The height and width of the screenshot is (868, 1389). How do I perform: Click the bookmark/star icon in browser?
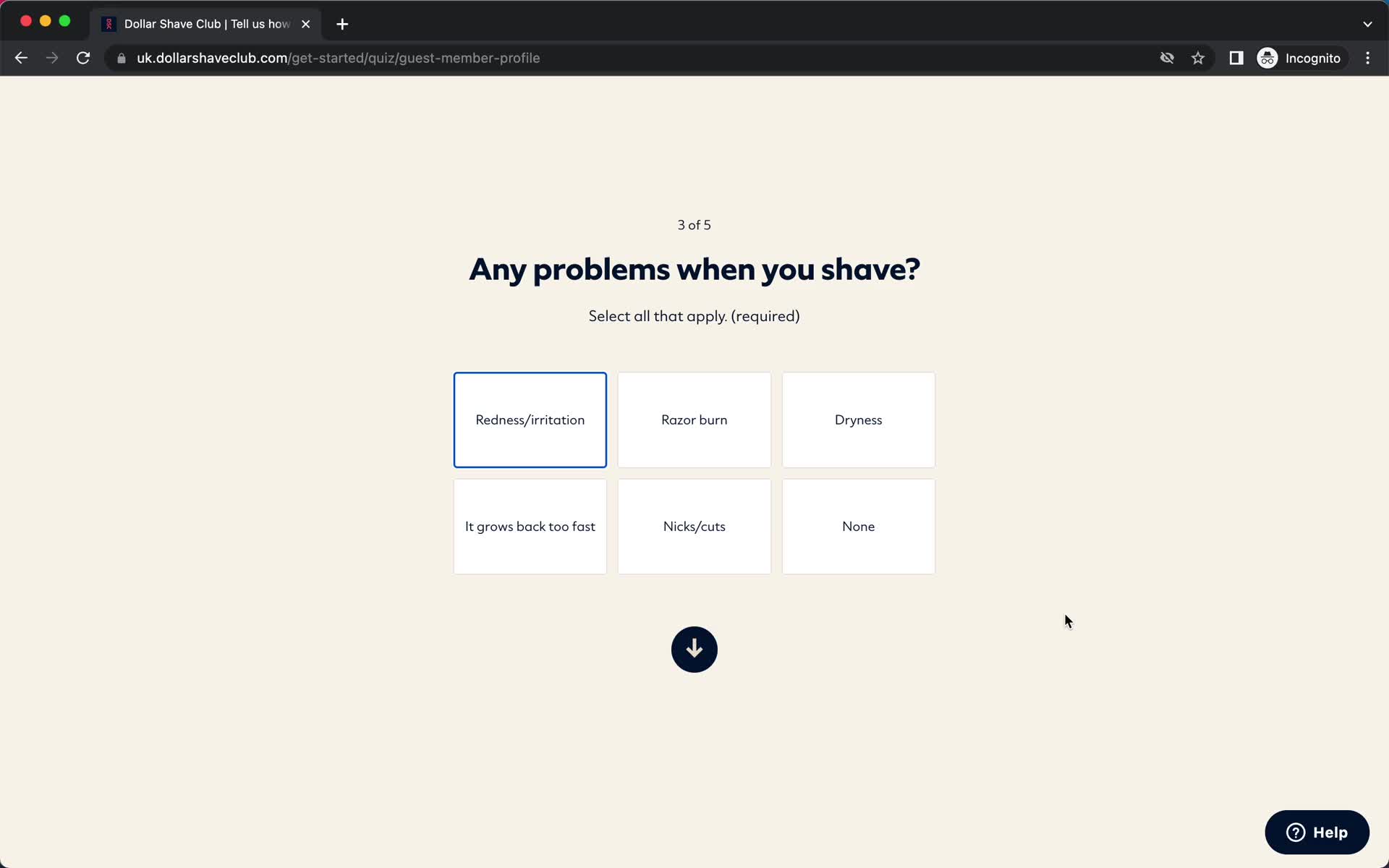point(1199,58)
